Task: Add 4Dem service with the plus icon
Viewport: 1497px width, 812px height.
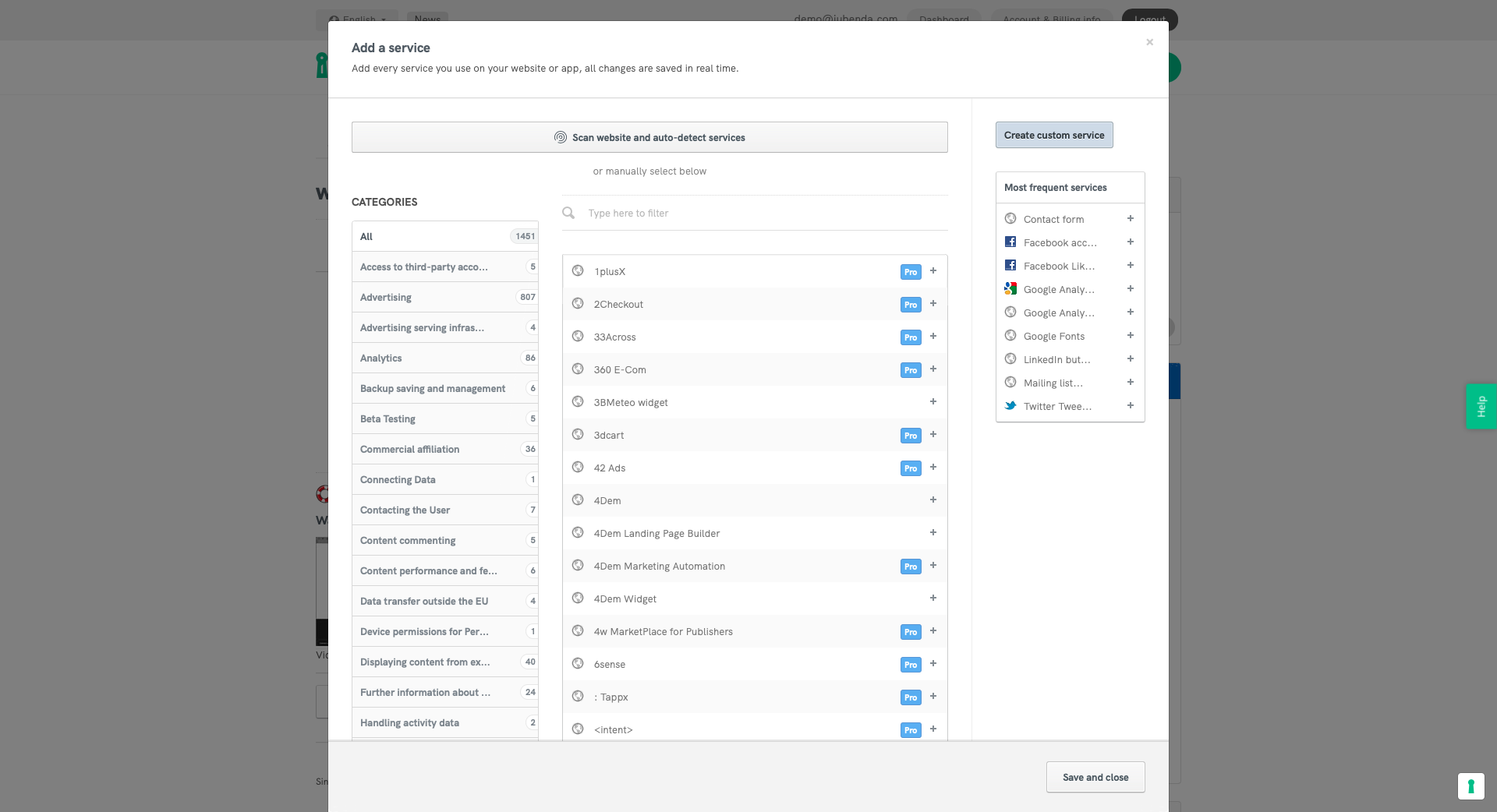Action: tap(933, 500)
